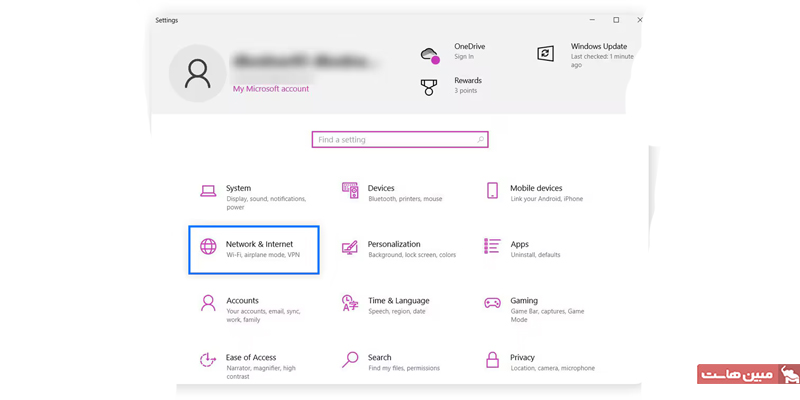The image size is (800, 400).
Task: Select the Mobile devices phone icon
Action: click(492, 190)
